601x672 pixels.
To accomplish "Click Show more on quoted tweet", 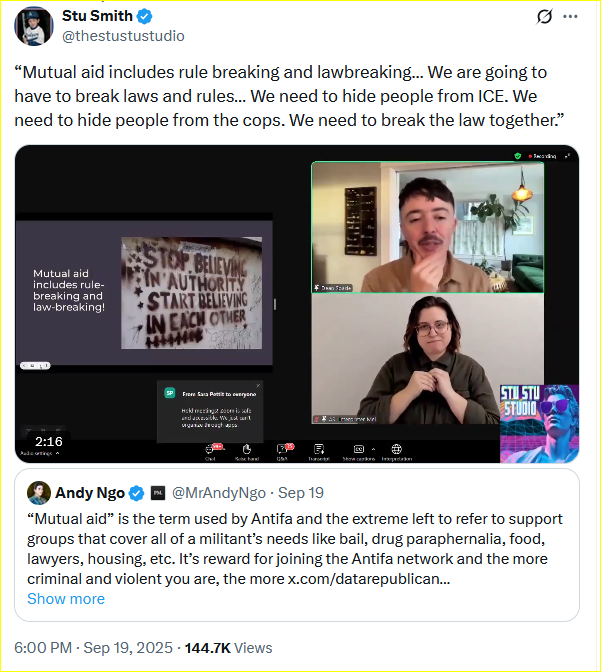I will click(x=66, y=599).
